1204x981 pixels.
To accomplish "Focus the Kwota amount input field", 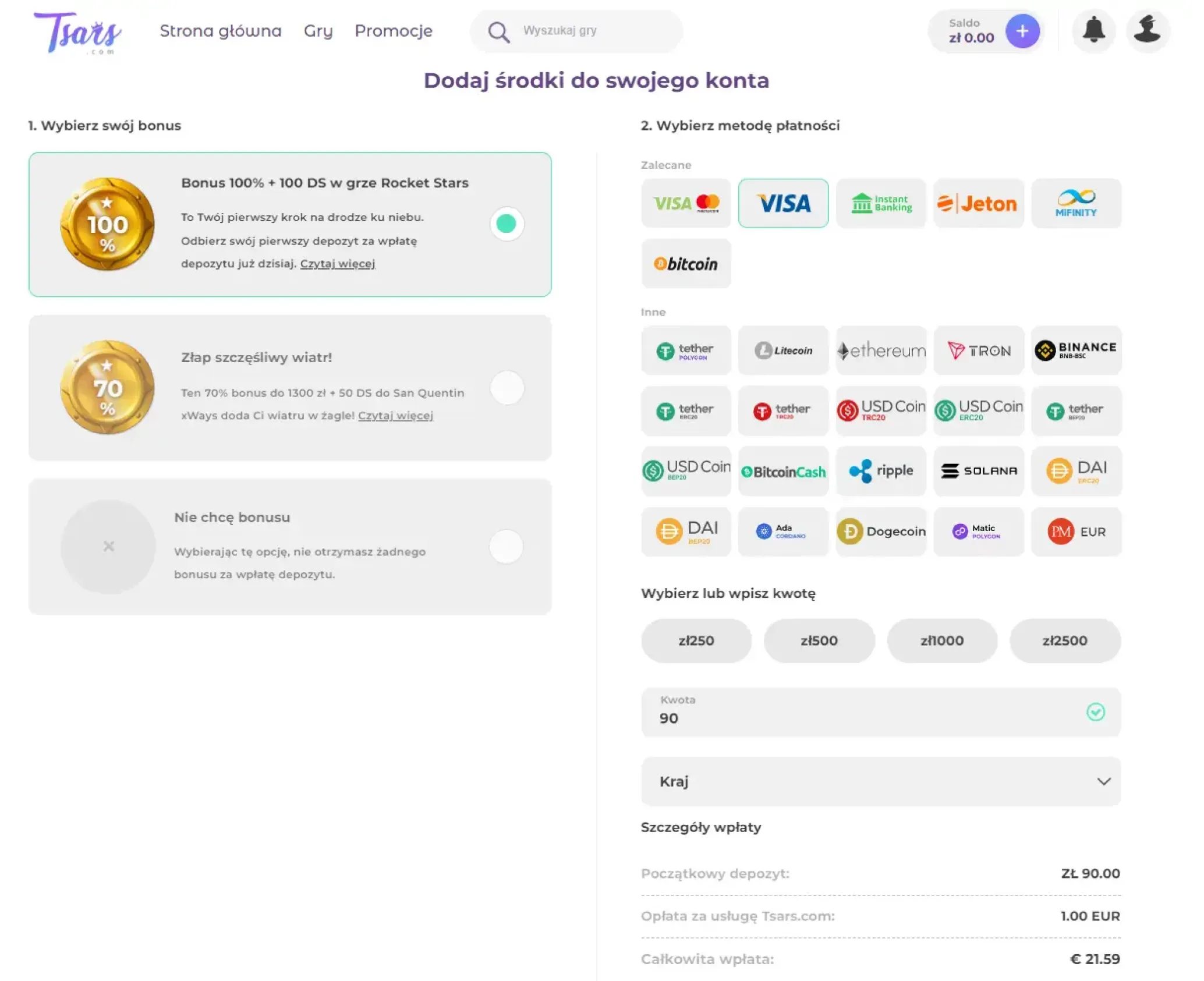I will pos(881,712).
